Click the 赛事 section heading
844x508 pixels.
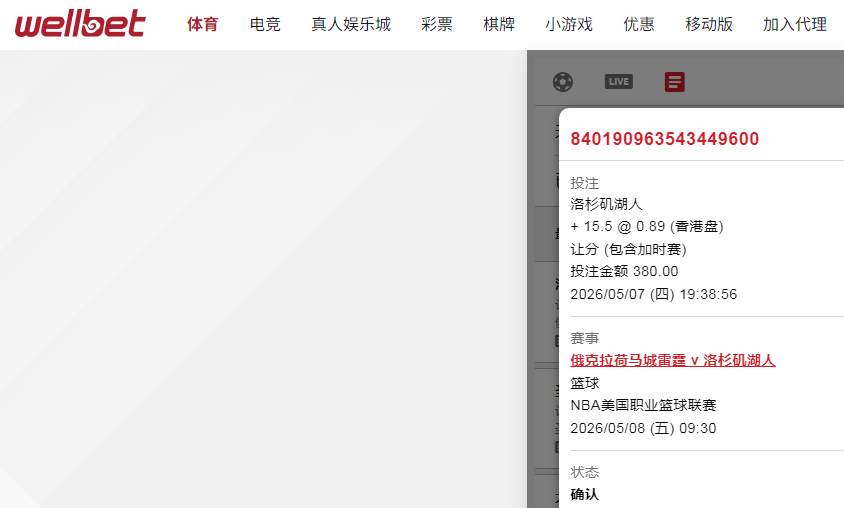click(585, 338)
